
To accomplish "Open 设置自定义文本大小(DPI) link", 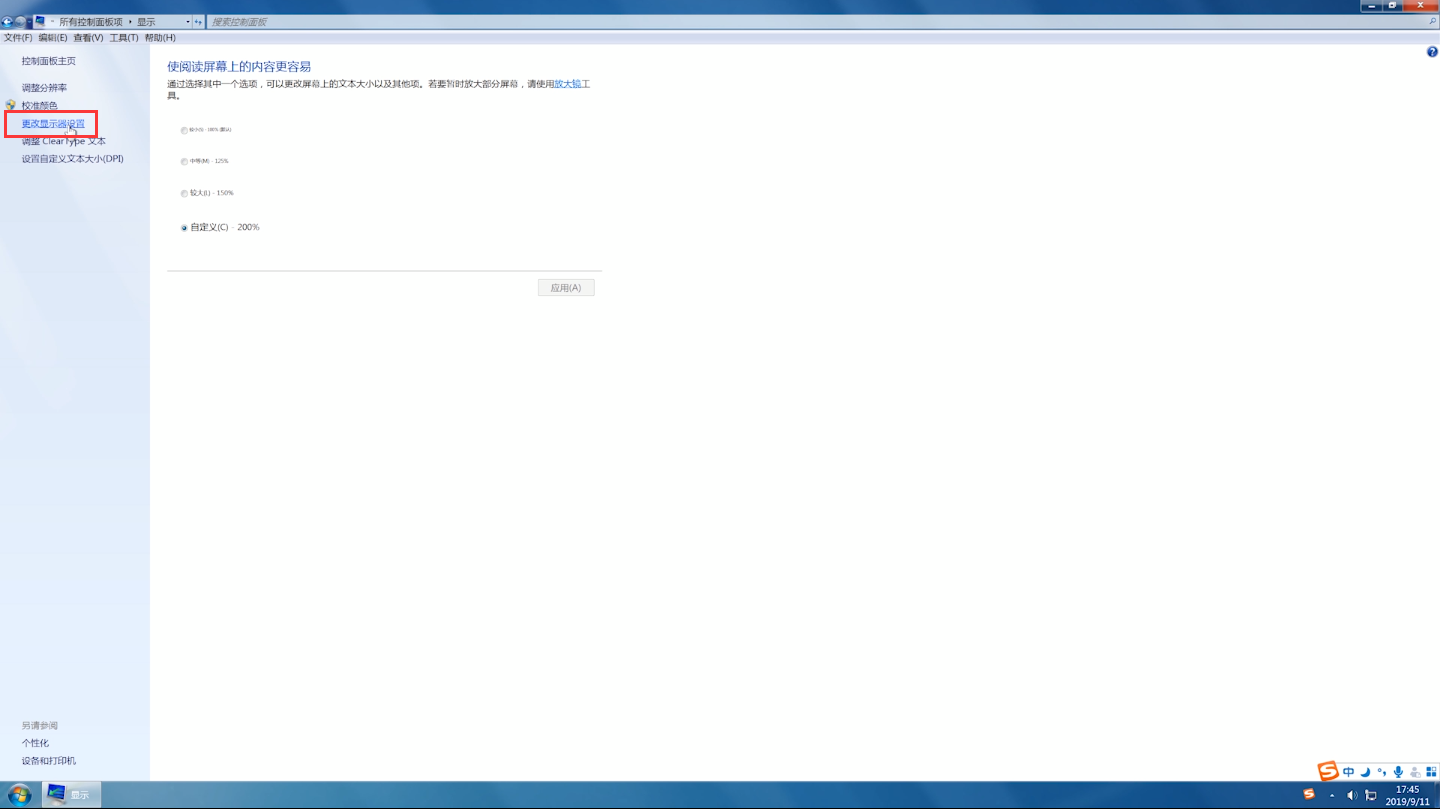I will pos(73,159).
